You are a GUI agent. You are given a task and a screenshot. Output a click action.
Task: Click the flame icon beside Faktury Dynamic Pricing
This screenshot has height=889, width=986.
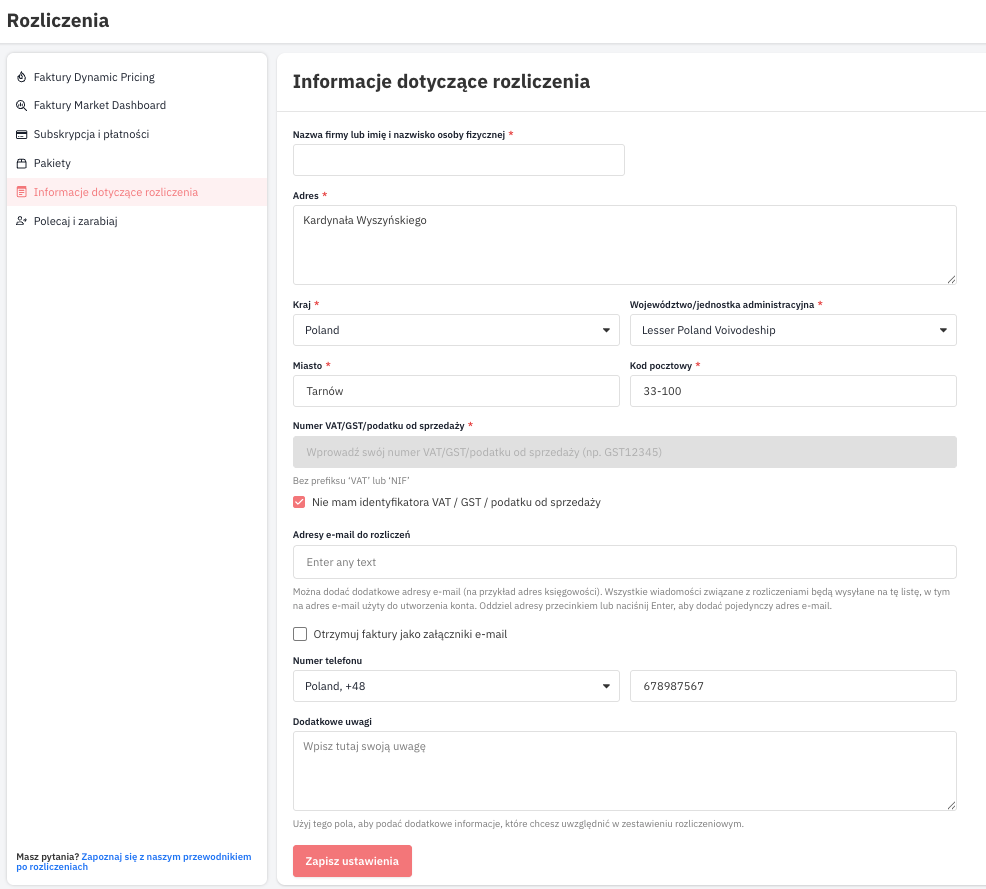(x=21, y=77)
